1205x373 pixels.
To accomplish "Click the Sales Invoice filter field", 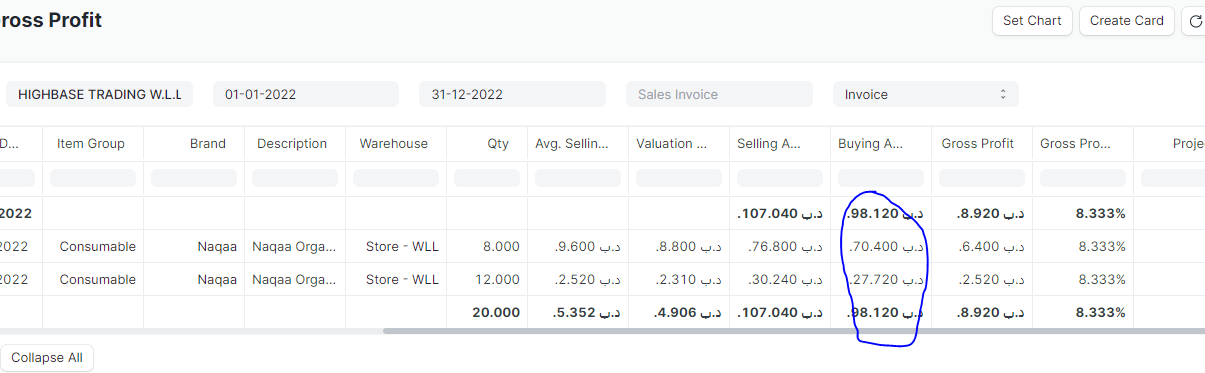I will click(x=719, y=94).
